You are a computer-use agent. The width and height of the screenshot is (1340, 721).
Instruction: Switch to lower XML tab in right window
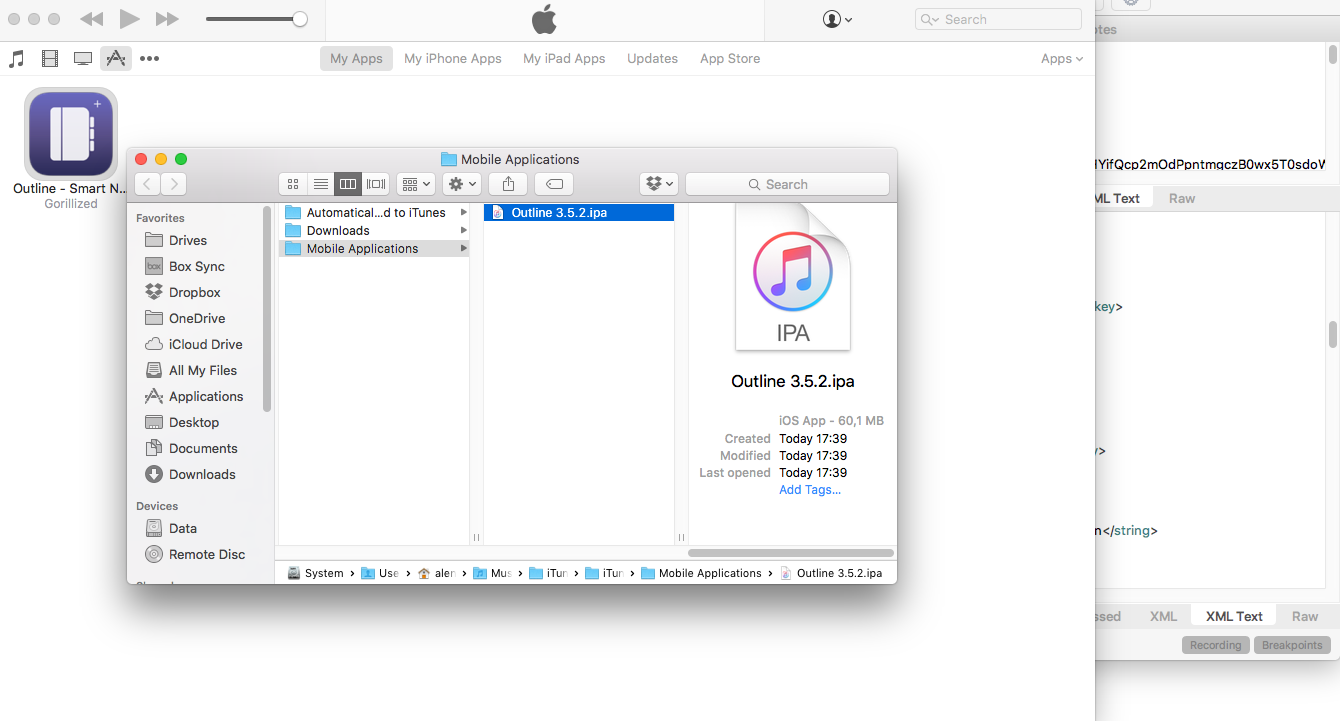pos(1163,616)
